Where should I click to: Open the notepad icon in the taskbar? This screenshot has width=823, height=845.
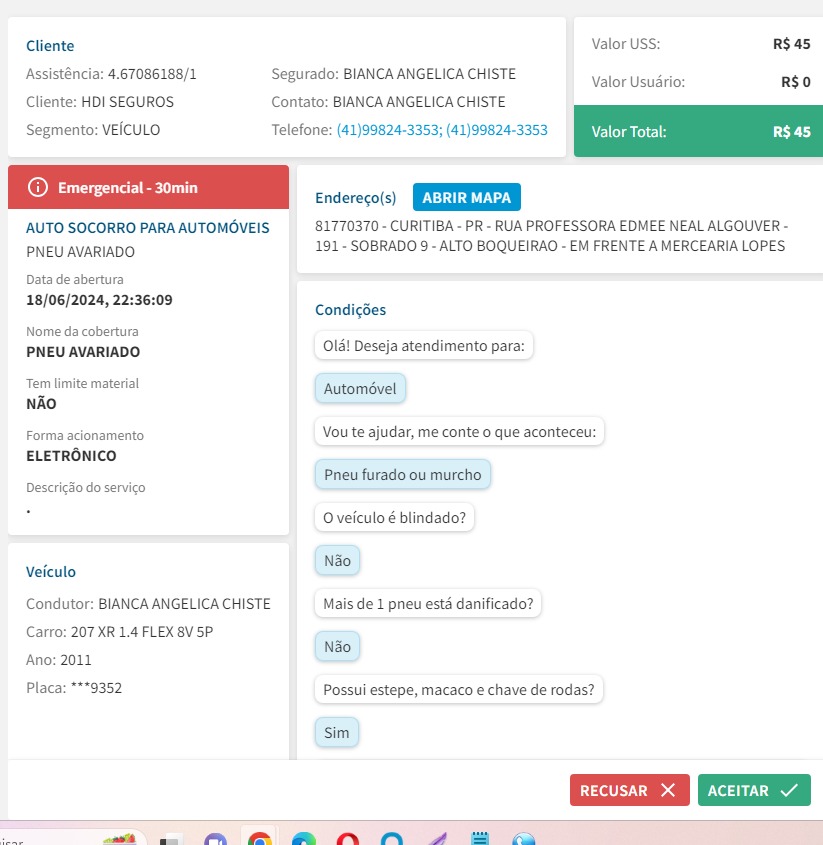480,839
